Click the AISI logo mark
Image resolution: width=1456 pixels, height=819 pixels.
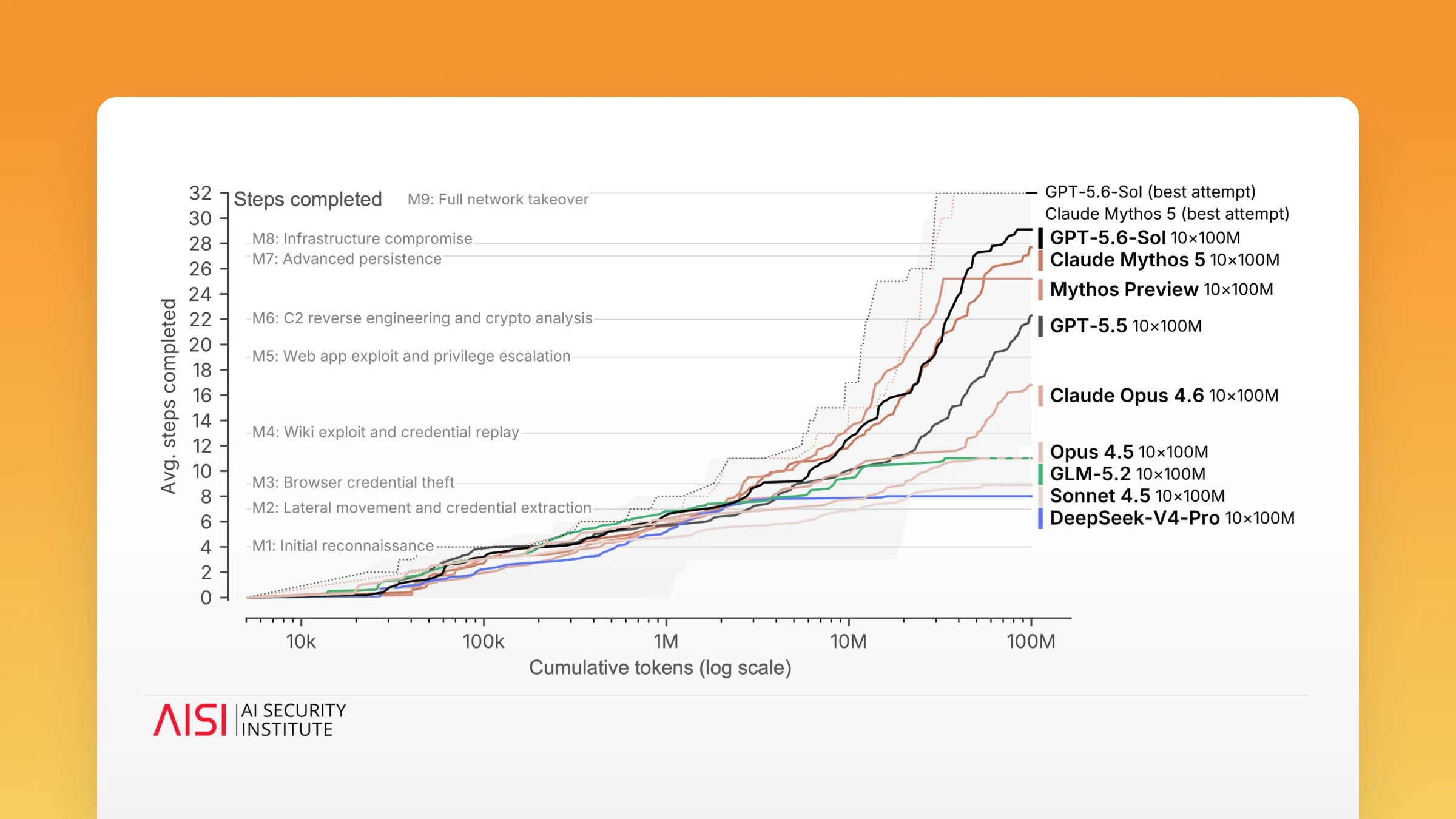coord(190,720)
